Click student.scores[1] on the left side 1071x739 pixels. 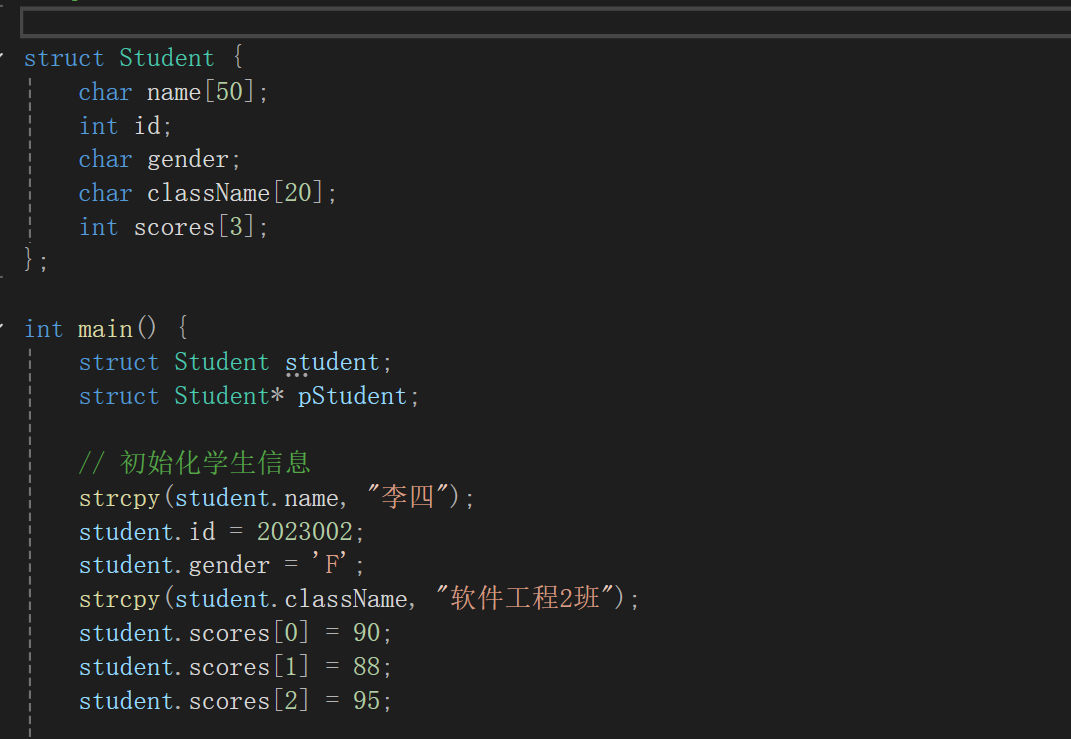[x=194, y=667]
